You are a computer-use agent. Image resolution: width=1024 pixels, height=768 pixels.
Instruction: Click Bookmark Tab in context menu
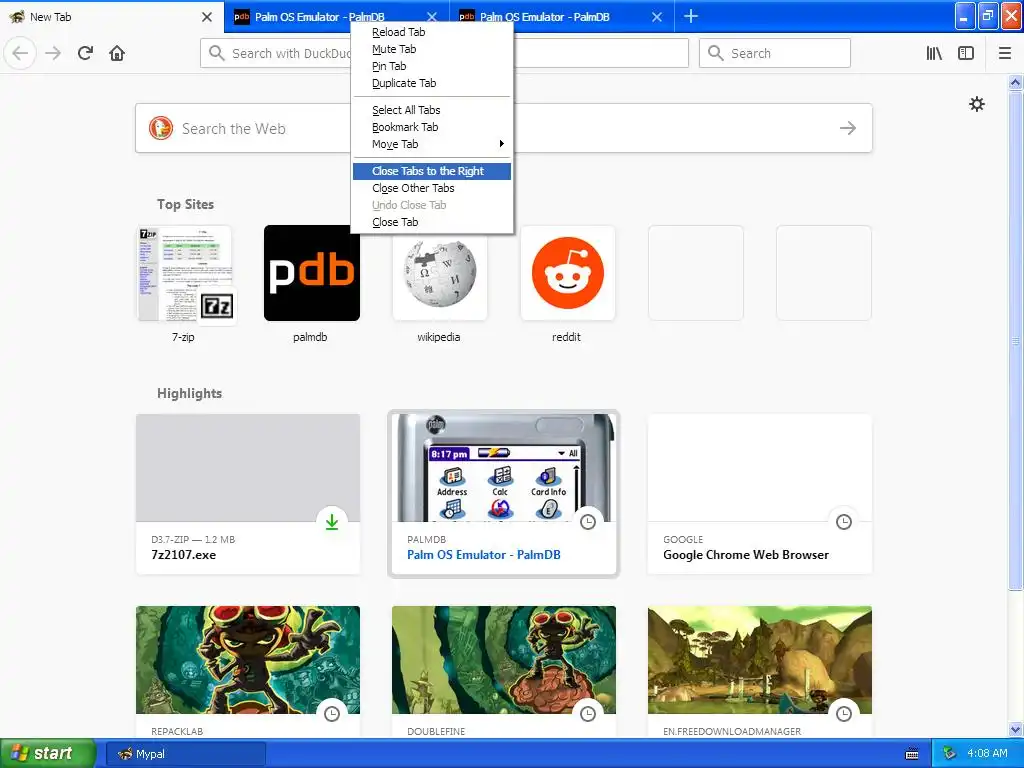tap(432, 127)
